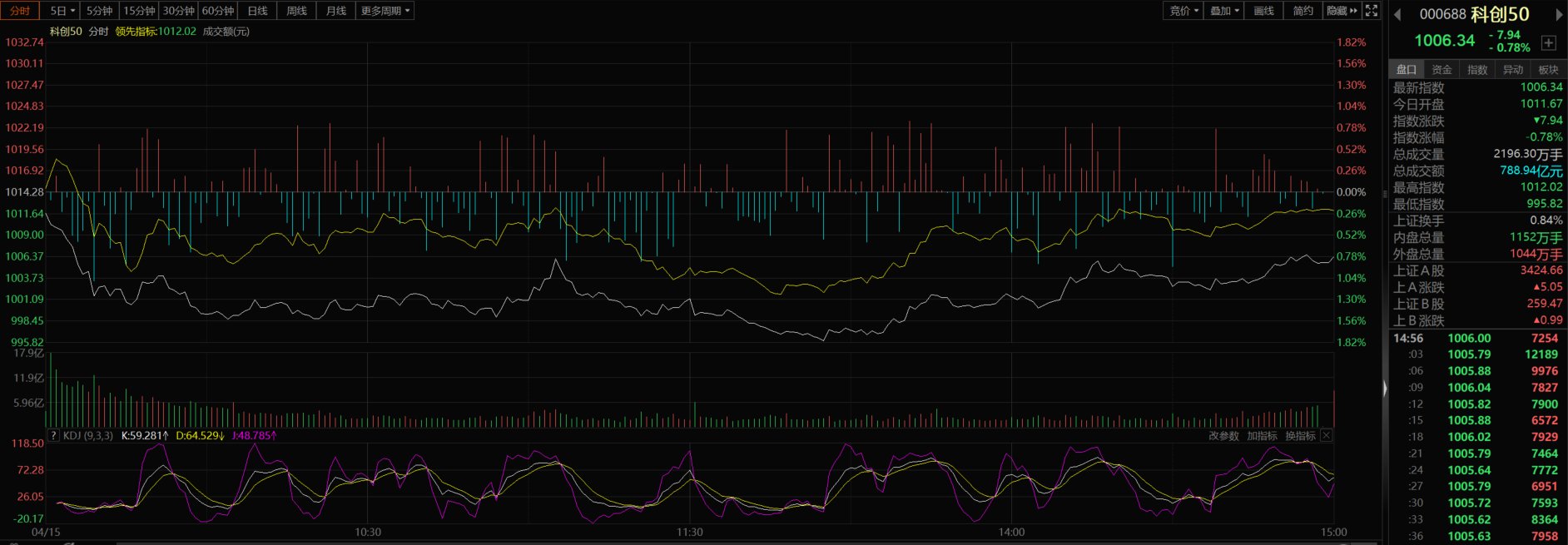This screenshot has width=1568, height=545.
Task: Click the 14:00 time marker on chart axis
Action: pyautogui.click(x=1011, y=533)
